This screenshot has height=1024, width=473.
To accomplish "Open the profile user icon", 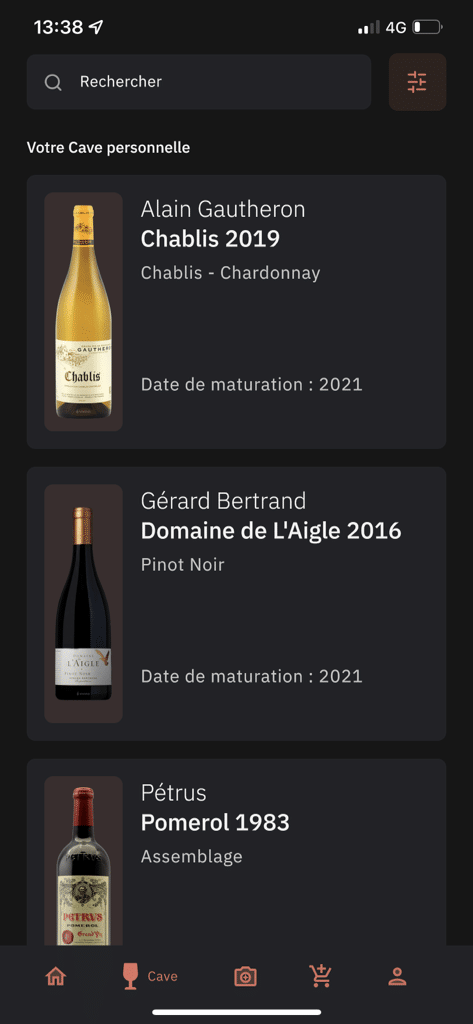I will coord(397,977).
